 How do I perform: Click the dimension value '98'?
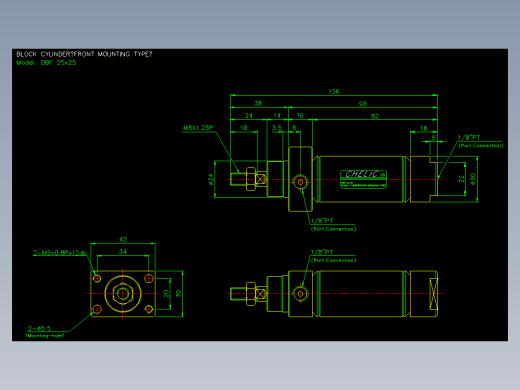pos(363,104)
